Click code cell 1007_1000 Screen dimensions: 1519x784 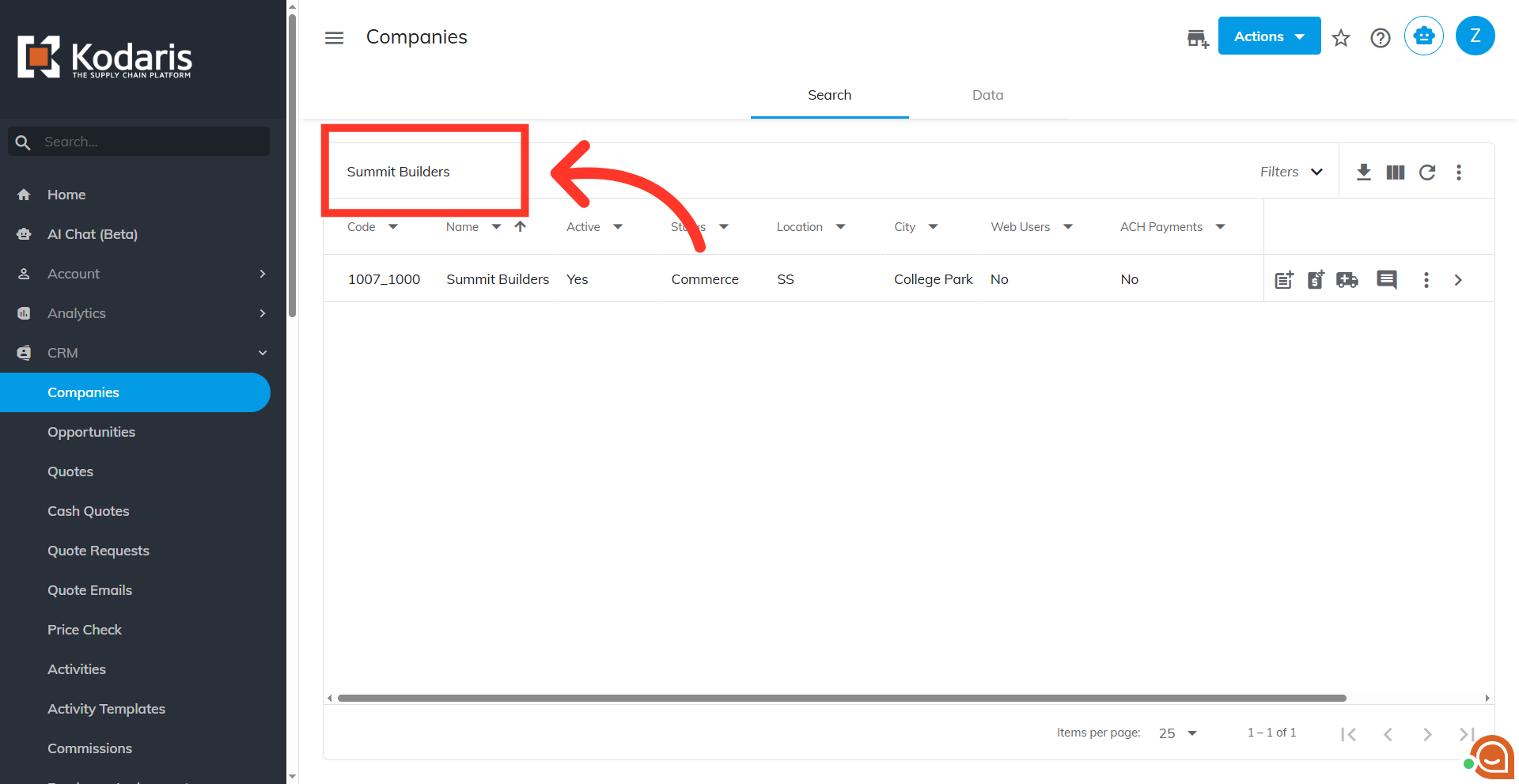(x=384, y=279)
